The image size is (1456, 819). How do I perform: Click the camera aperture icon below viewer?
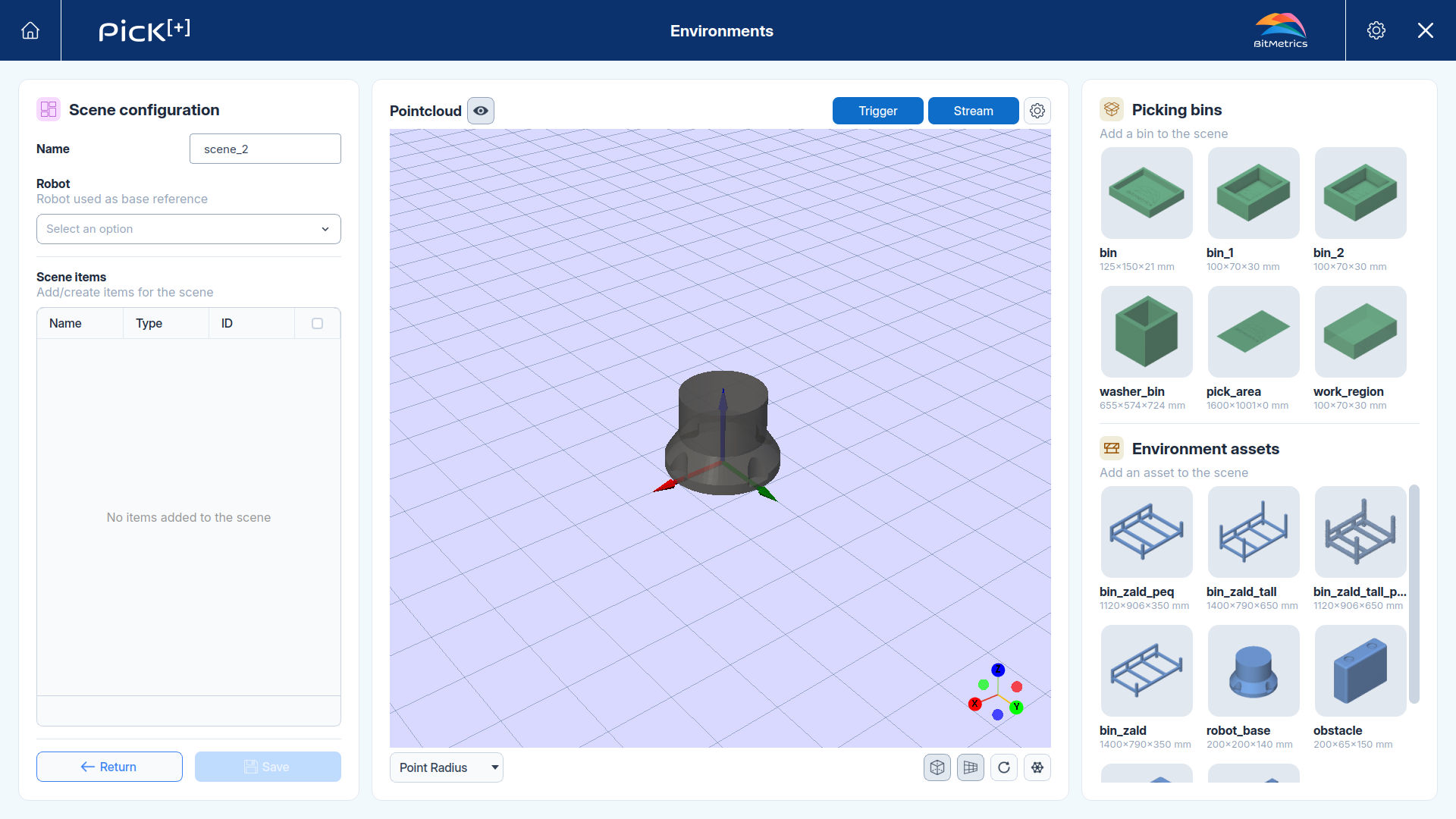click(1037, 767)
